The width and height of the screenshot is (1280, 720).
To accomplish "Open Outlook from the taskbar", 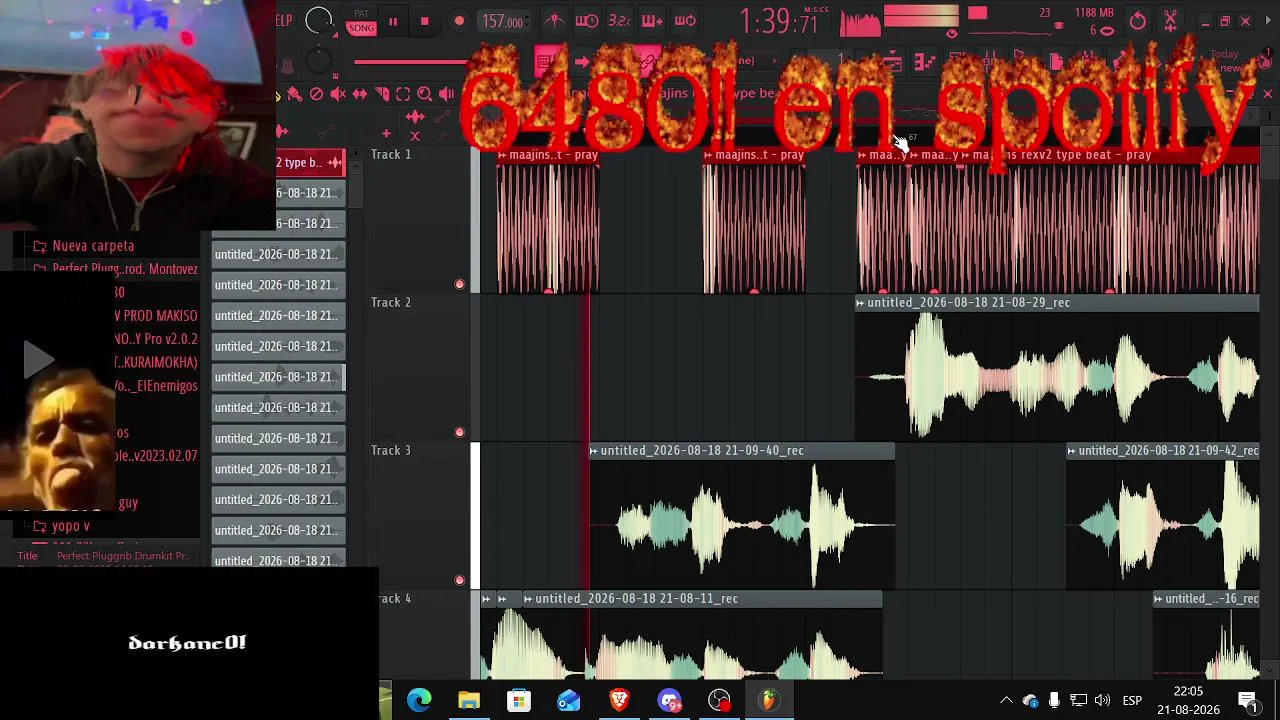I will point(569,700).
